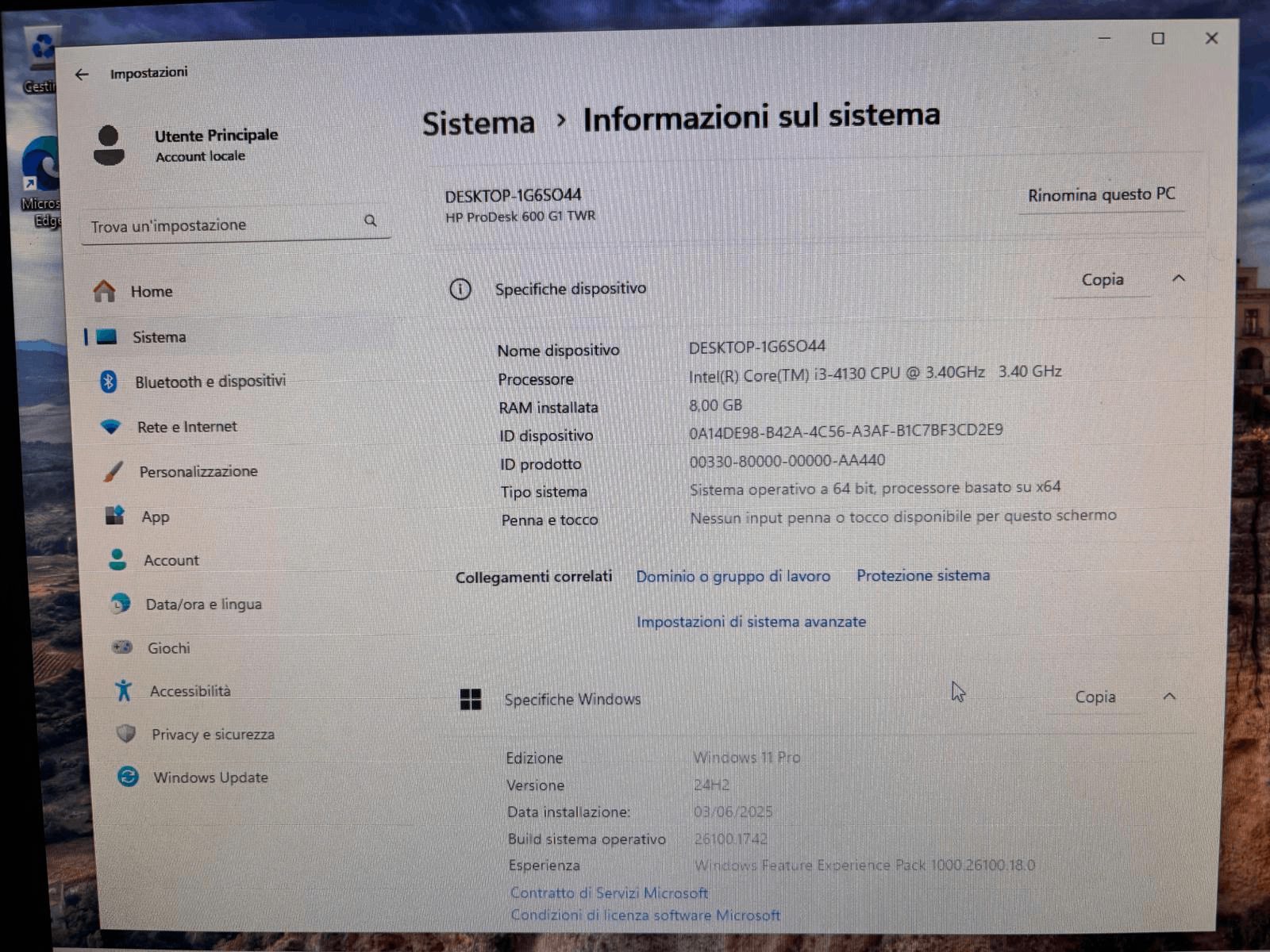
Task: Click the info icon beside Specifiche dispositivo
Action: 460,290
